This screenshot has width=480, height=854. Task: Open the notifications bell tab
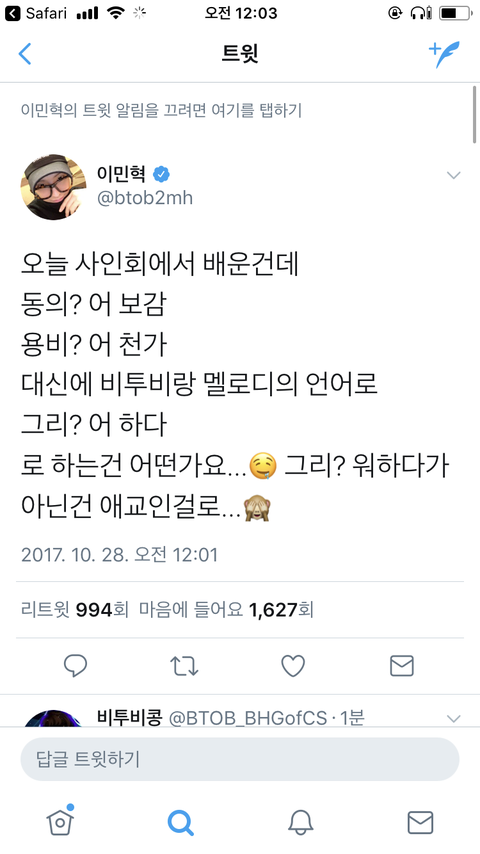[300, 822]
